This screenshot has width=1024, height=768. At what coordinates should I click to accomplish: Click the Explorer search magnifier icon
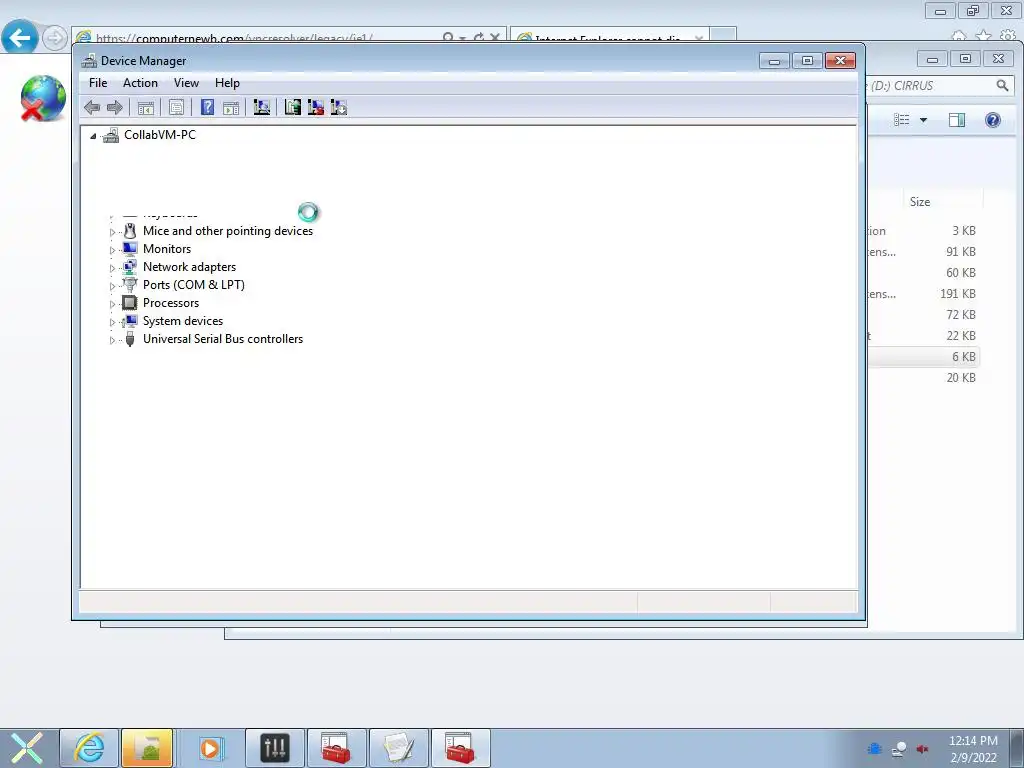pyautogui.click(x=1002, y=86)
